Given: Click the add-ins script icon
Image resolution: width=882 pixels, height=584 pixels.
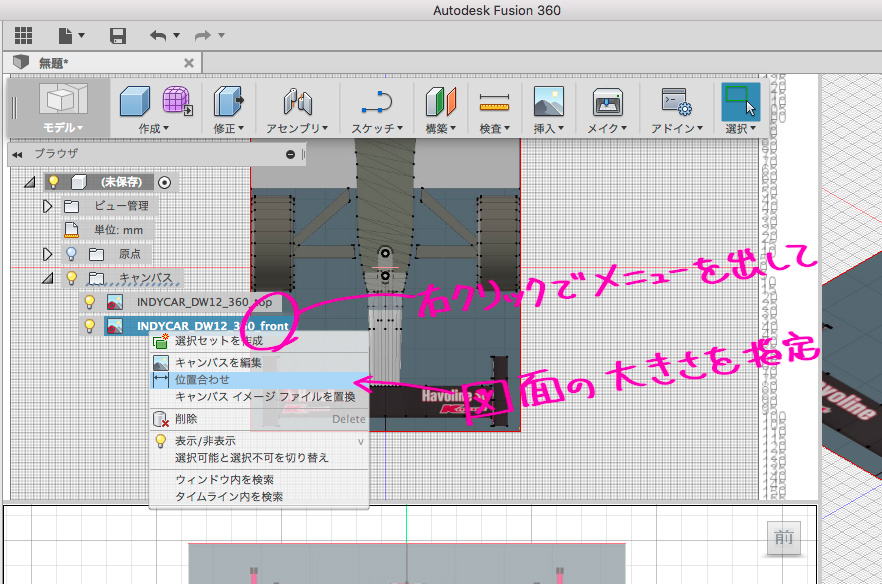Looking at the screenshot, I should click(677, 102).
